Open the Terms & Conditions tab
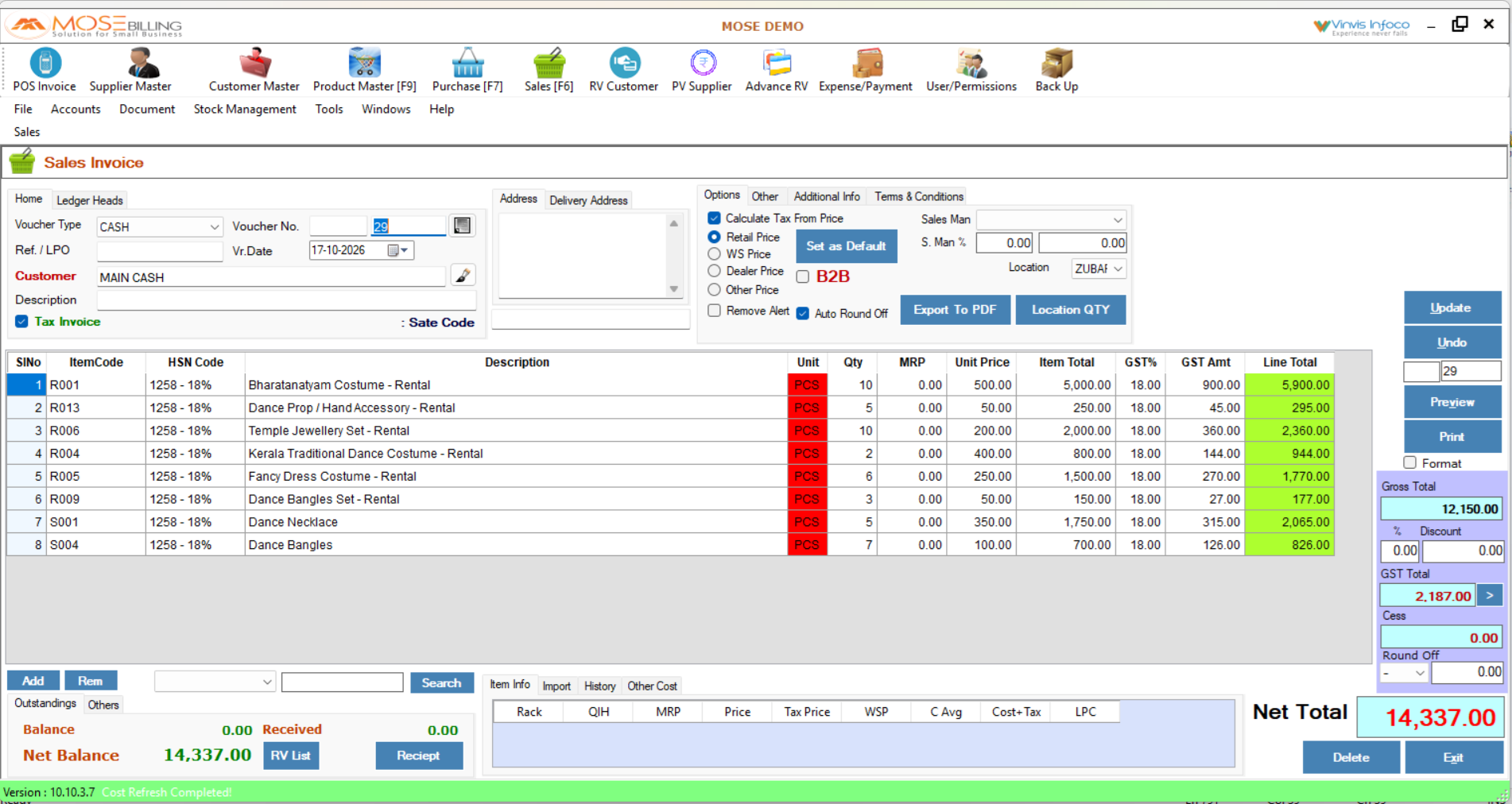 [919, 196]
